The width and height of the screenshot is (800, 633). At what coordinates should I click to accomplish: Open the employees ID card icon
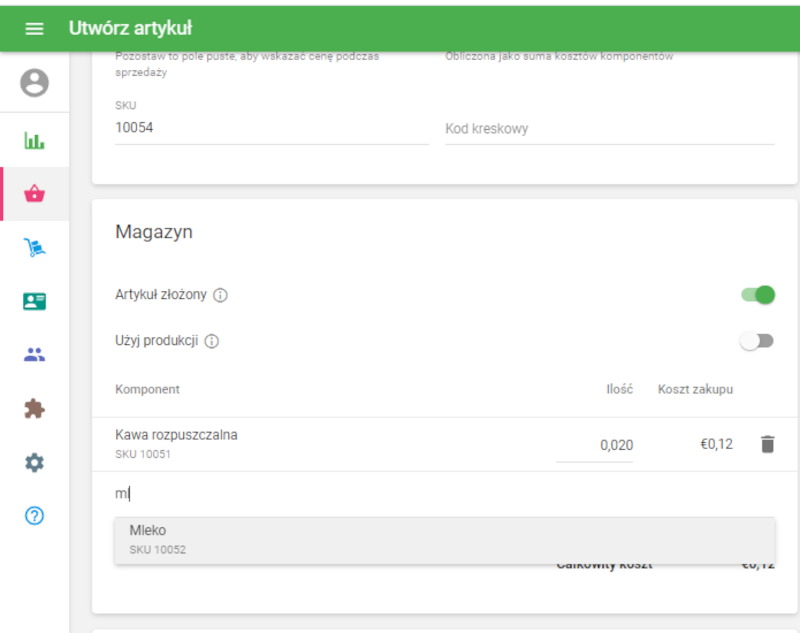click(x=34, y=301)
